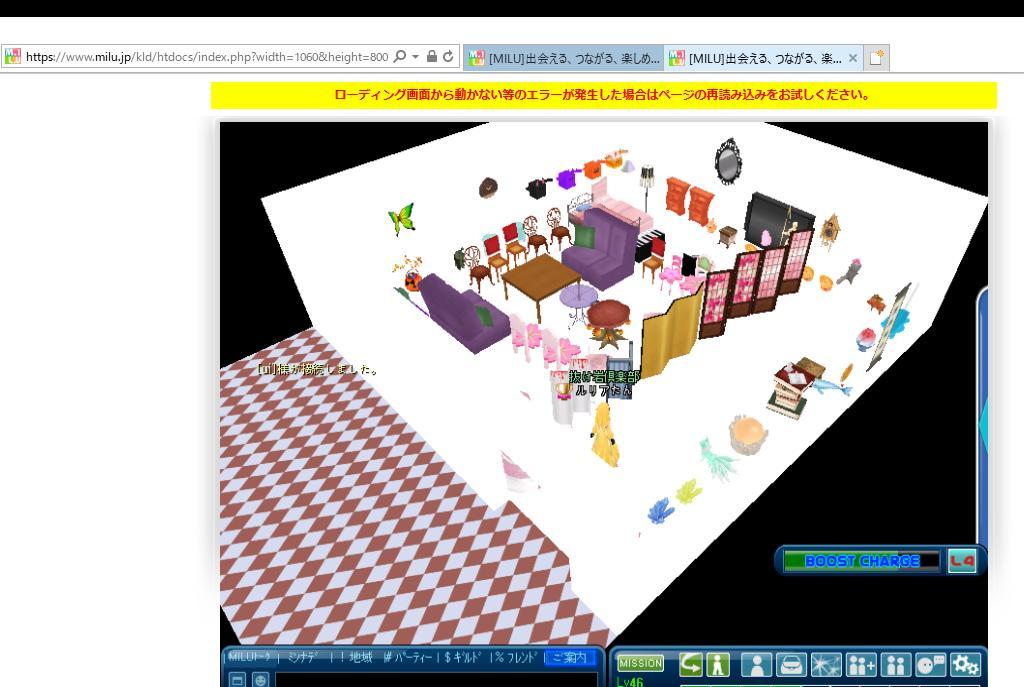Click the add friend icon

pyautogui.click(x=861, y=665)
